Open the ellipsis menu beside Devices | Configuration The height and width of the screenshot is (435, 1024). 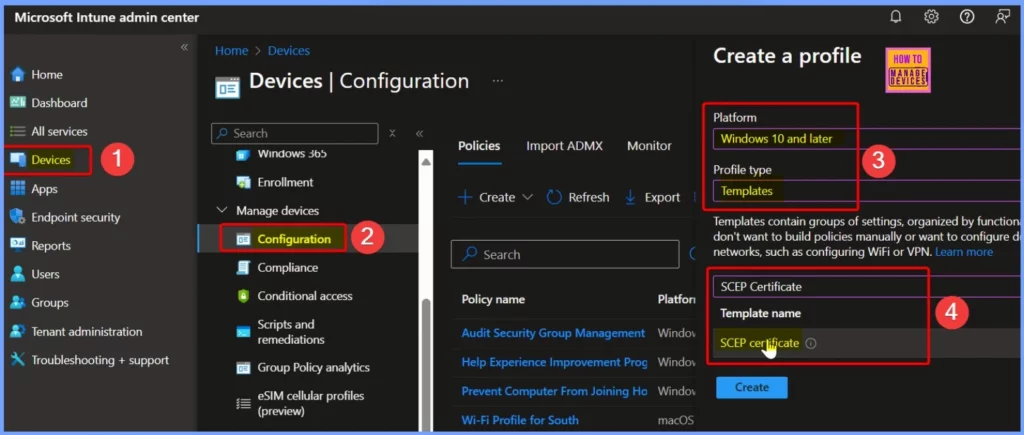pos(498,81)
